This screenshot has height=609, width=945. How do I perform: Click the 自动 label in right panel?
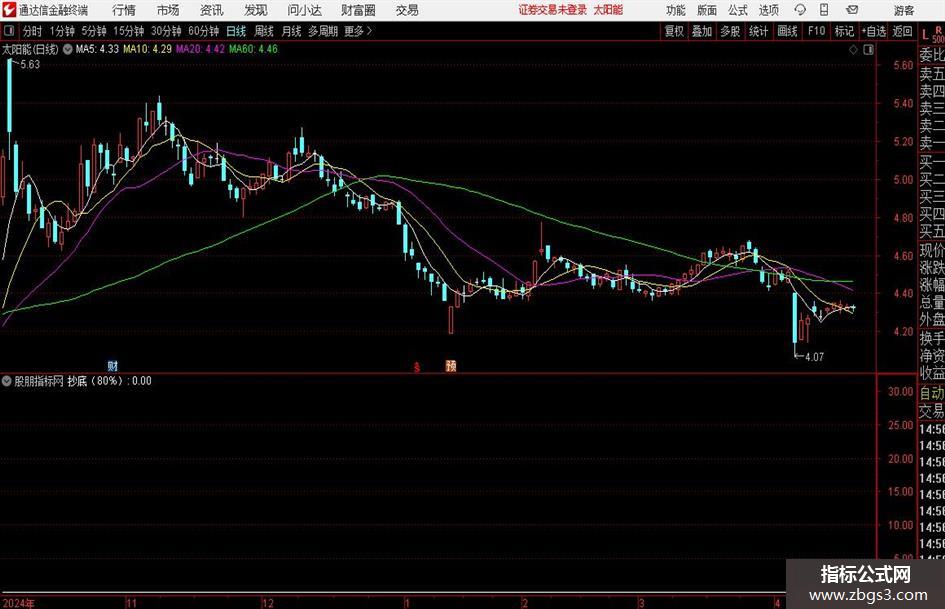[932, 393]
